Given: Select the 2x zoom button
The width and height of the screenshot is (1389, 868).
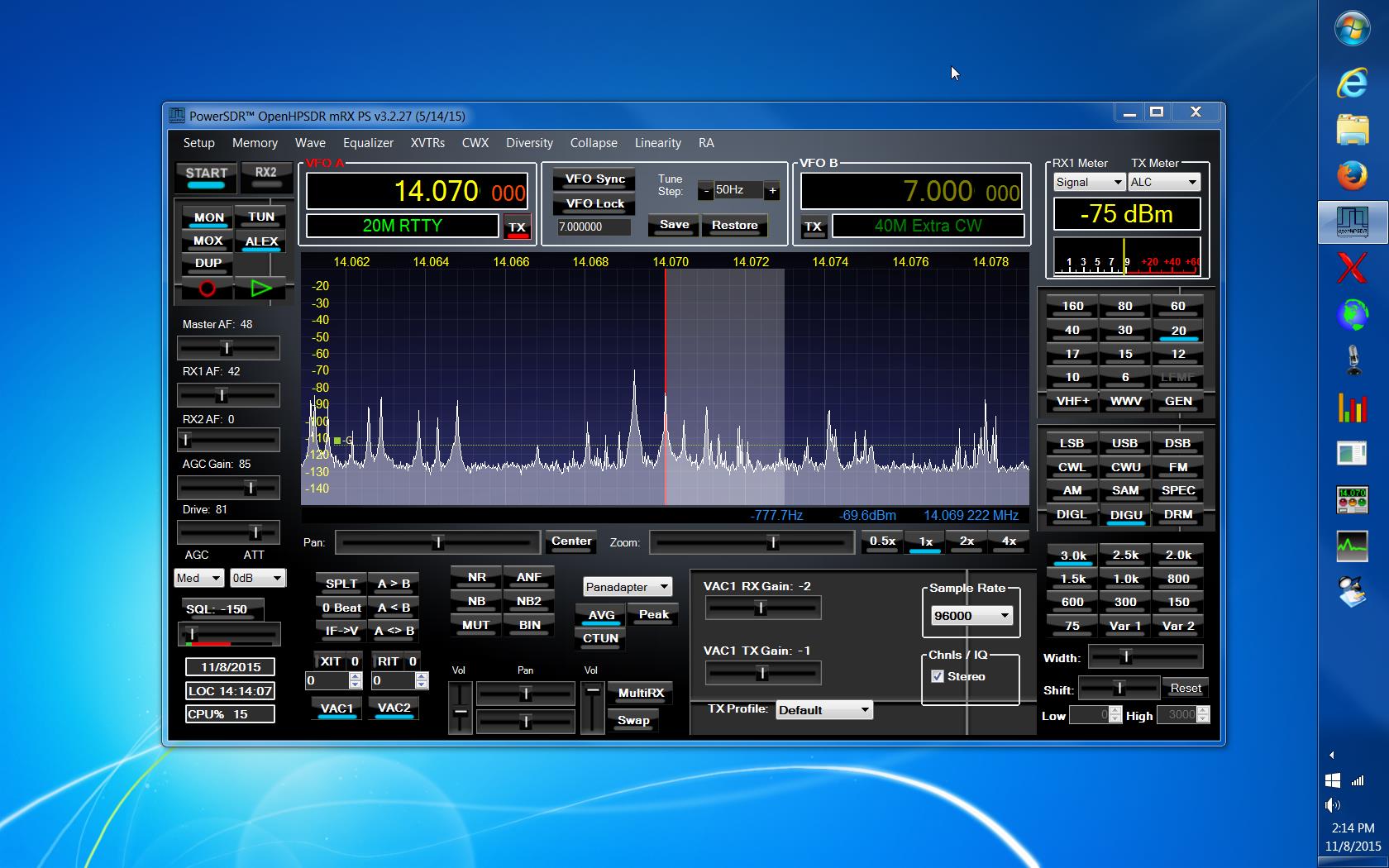Looking at the screenshot, I should [967, 541].
